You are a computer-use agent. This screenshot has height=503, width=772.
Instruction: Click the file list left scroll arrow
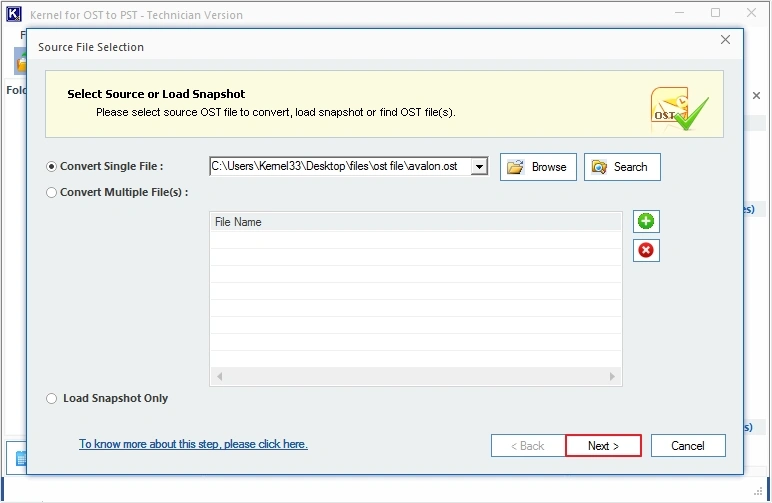pos(220,377)
